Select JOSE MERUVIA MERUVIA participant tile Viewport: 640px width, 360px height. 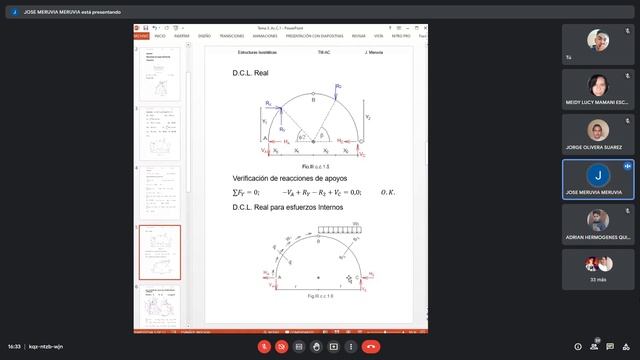pyautogui.click(x=598, y=180)
